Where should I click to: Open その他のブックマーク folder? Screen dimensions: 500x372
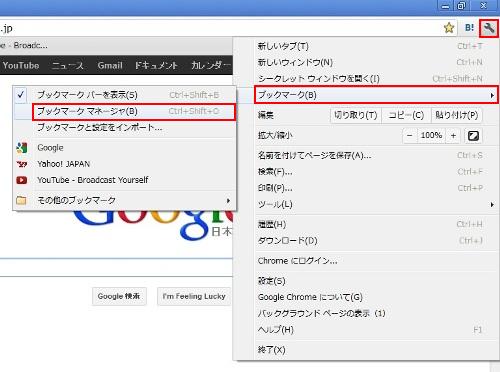125,200
